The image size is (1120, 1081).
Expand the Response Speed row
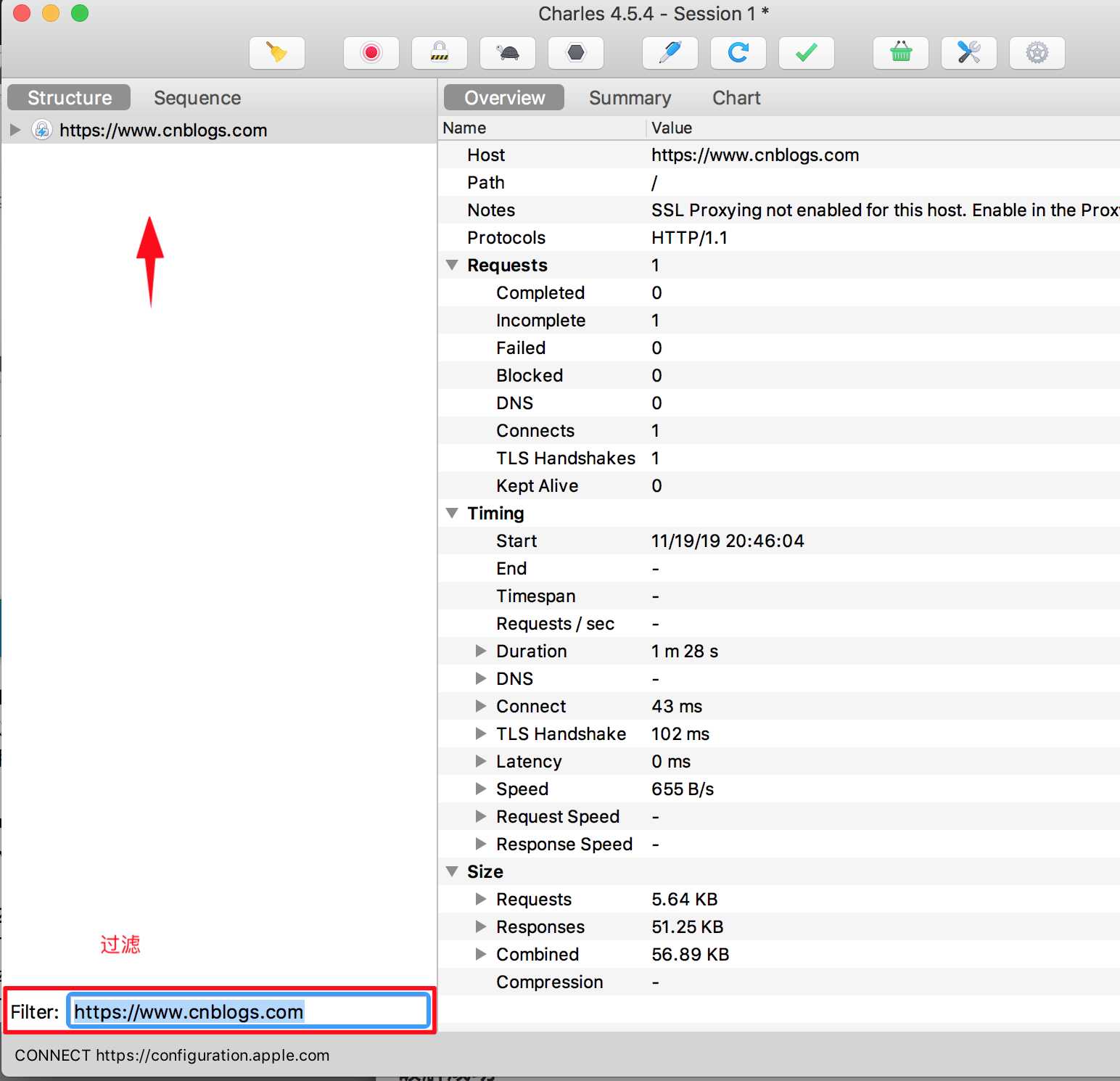(x=480, y=844)
